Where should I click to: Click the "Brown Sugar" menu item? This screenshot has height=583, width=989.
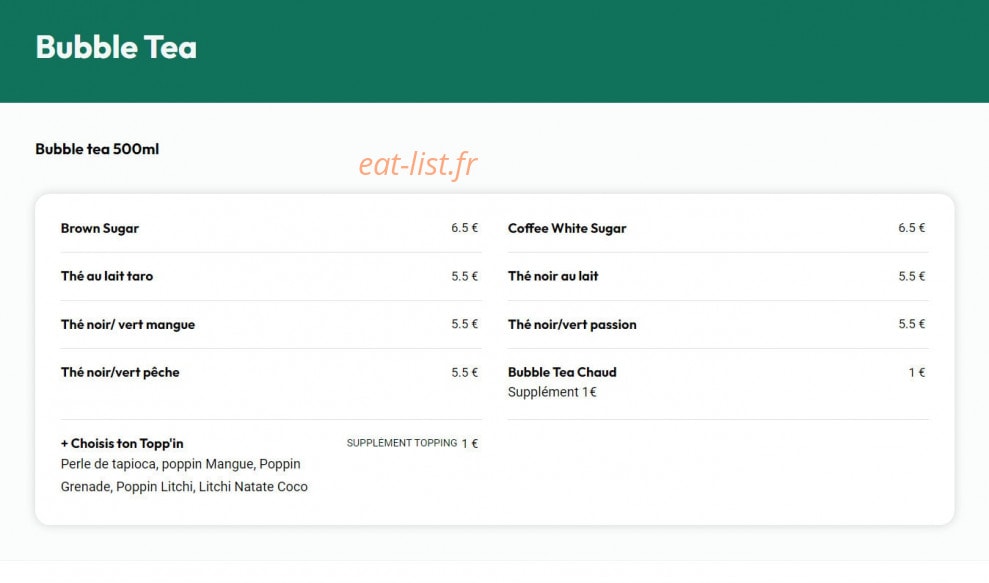tap(100, 228)
